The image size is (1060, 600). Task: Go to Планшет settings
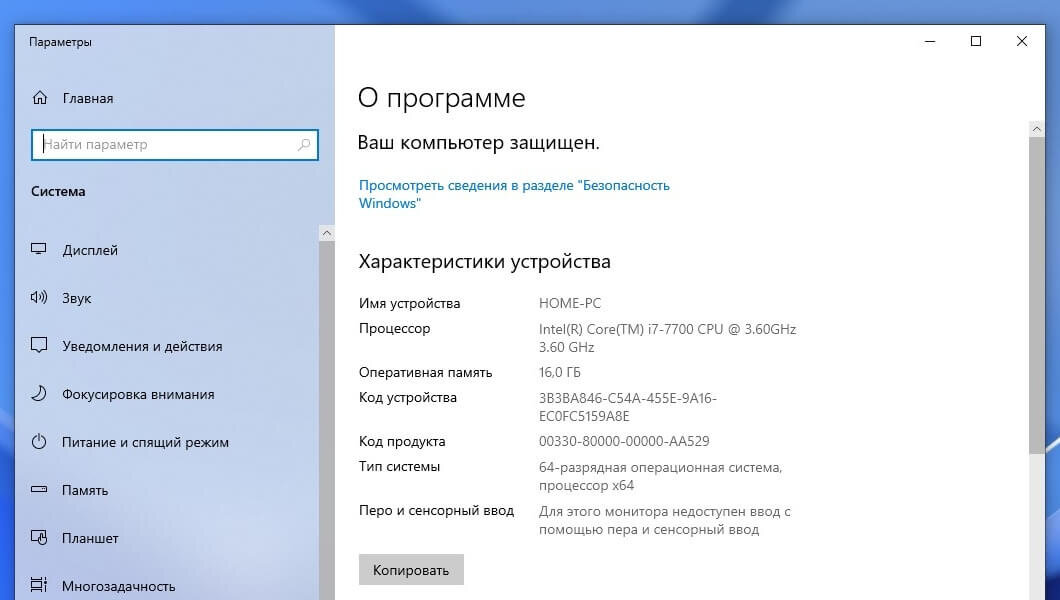point(90,539)
